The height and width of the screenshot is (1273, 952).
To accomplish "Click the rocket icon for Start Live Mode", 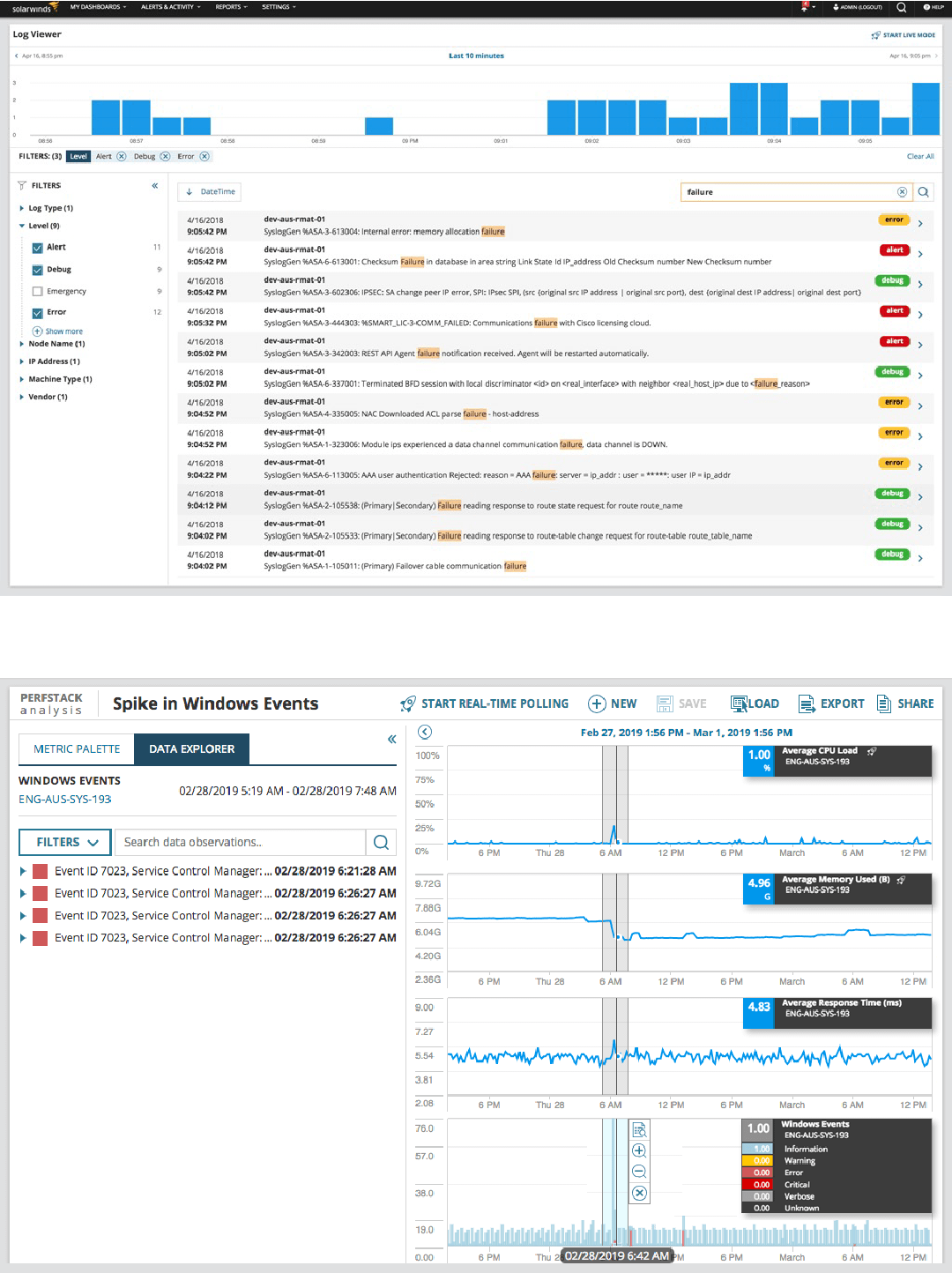I will 875,35.
